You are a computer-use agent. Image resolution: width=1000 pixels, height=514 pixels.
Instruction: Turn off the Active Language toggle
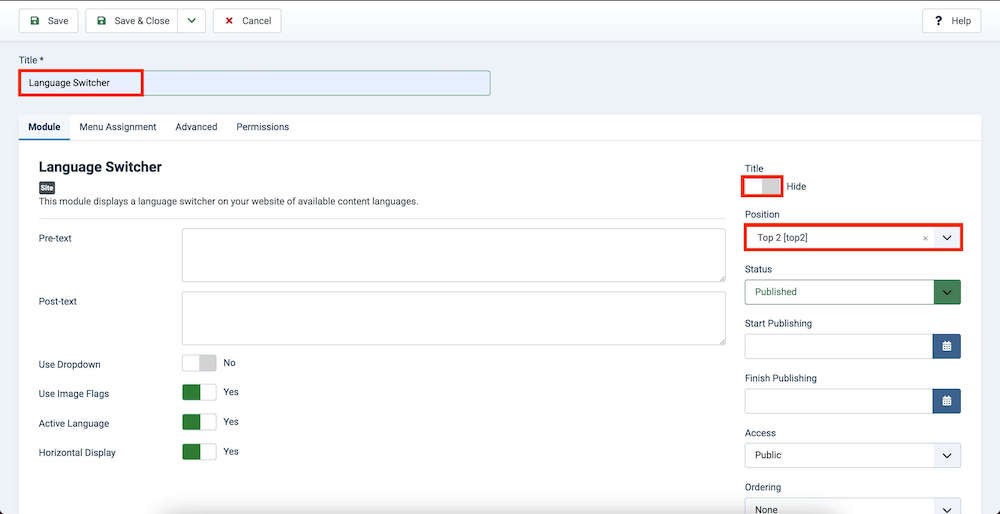coord(199,423)
